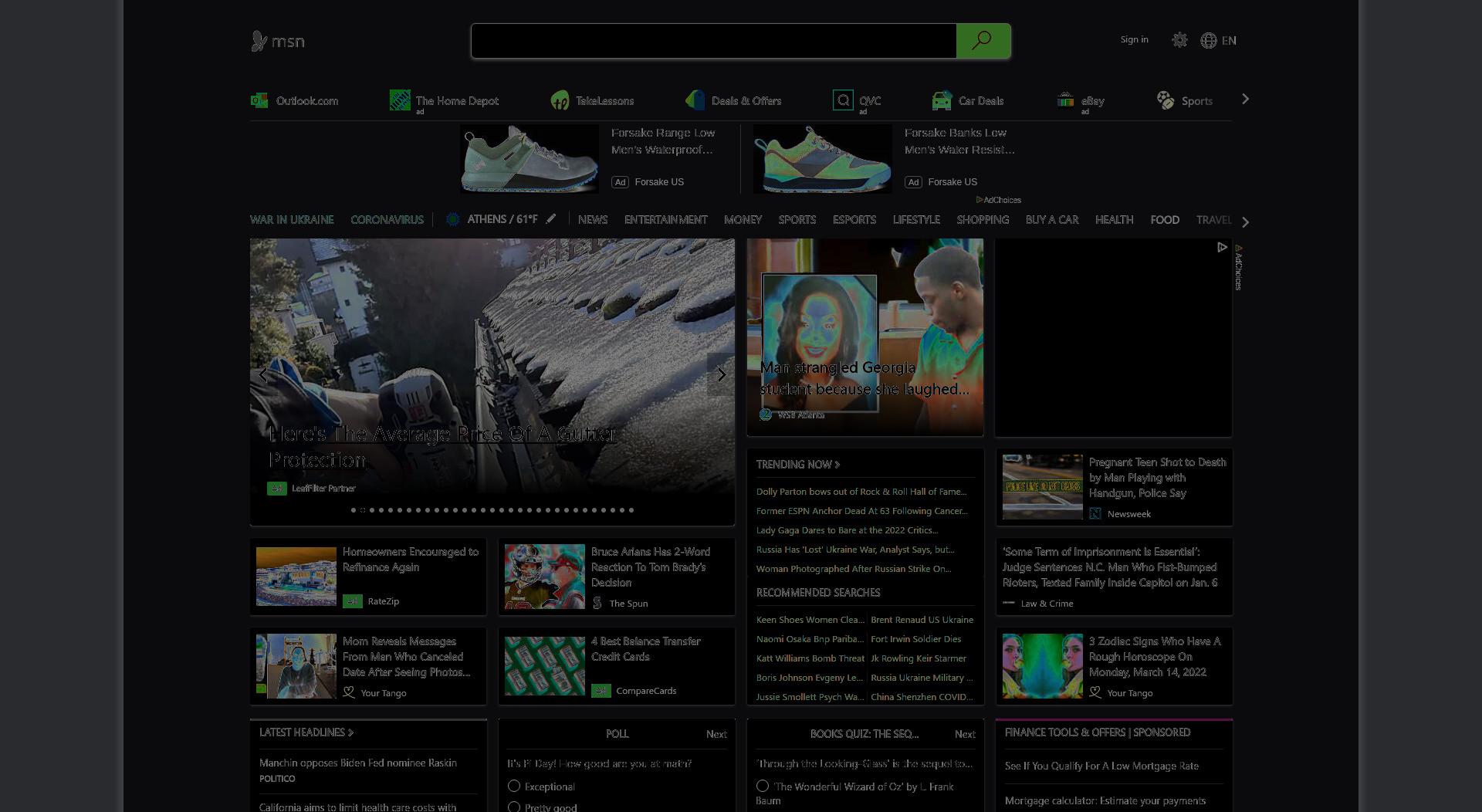1482x812 pixels.
Task: Open the Sports shortcut icon
Action: 1166,100
